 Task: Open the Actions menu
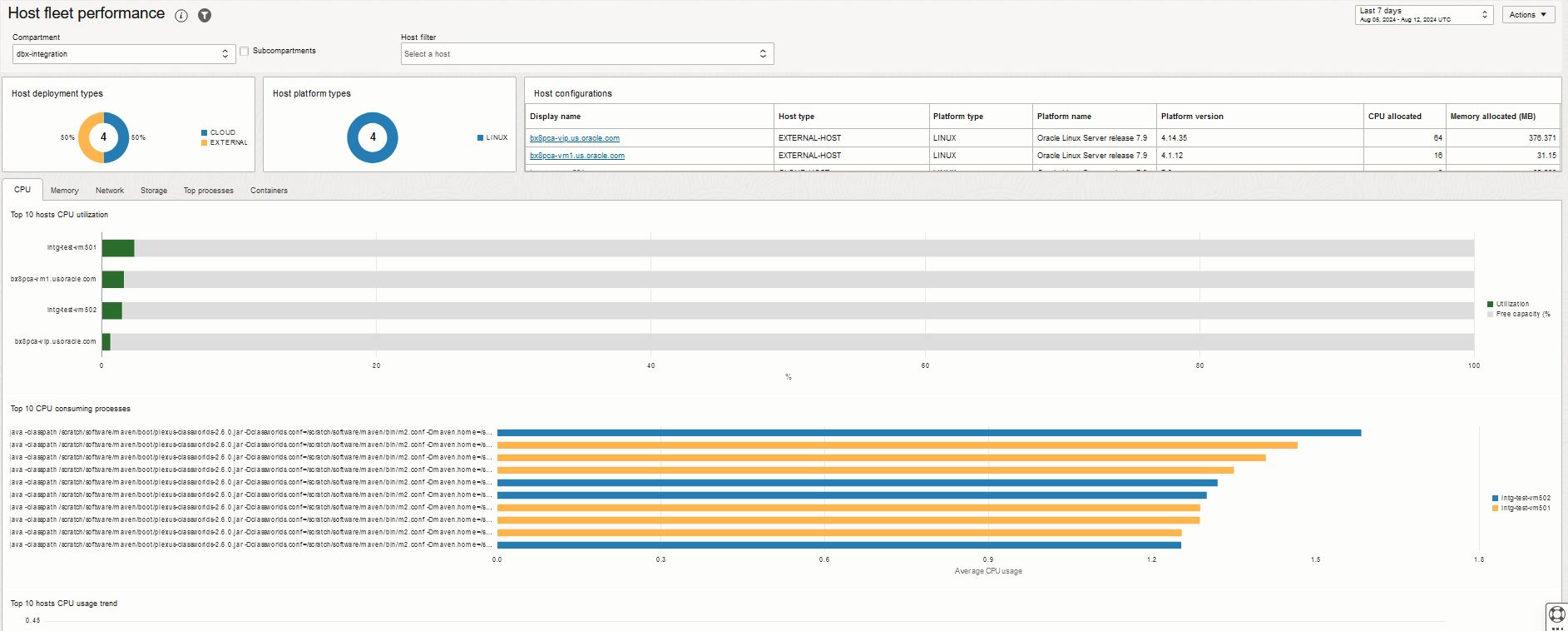1527,15
